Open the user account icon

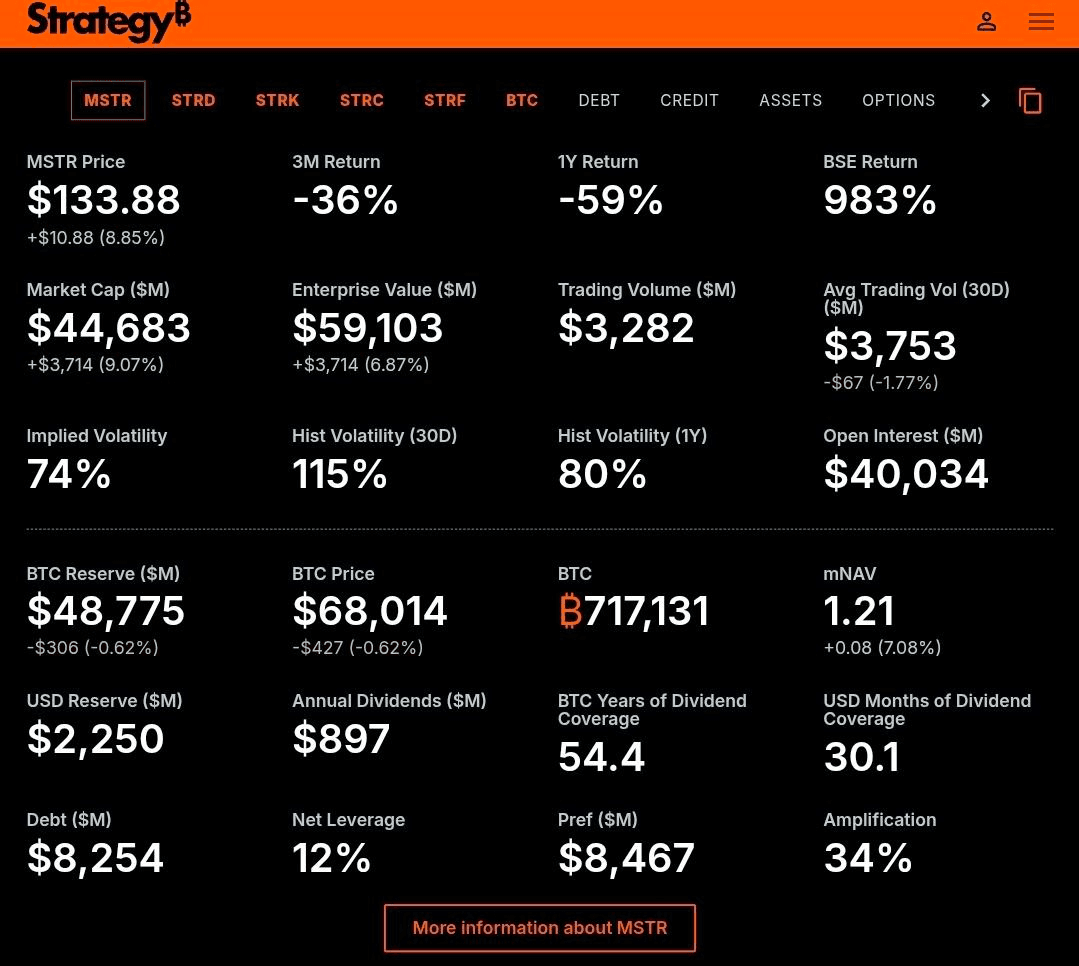coord(987,22)
